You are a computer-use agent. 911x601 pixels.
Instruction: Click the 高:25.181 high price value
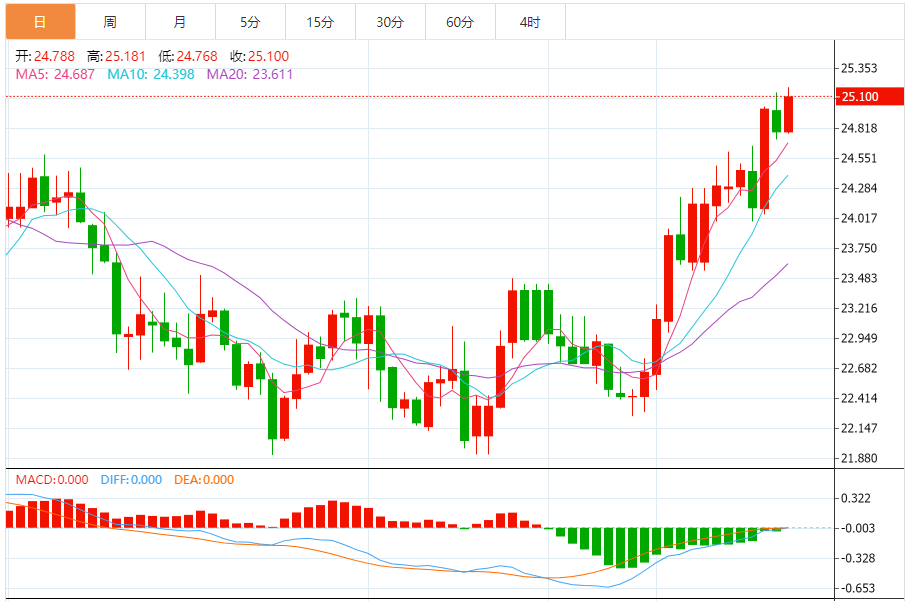click(x=116, y=56)
